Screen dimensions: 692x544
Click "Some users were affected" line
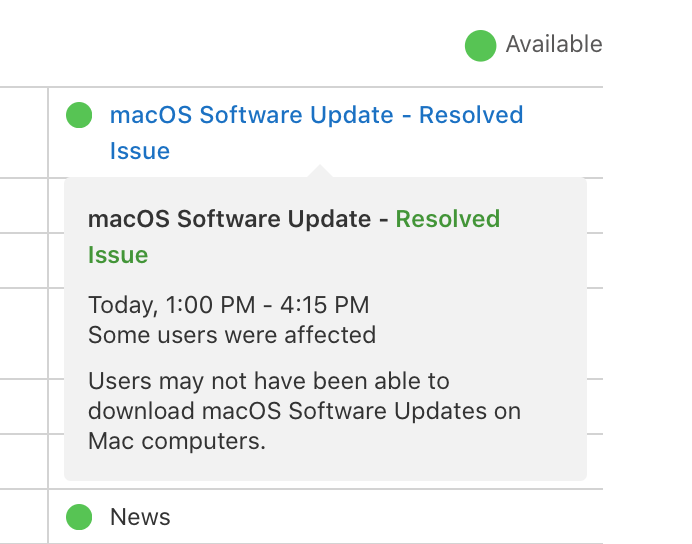(x=232, y=335)
